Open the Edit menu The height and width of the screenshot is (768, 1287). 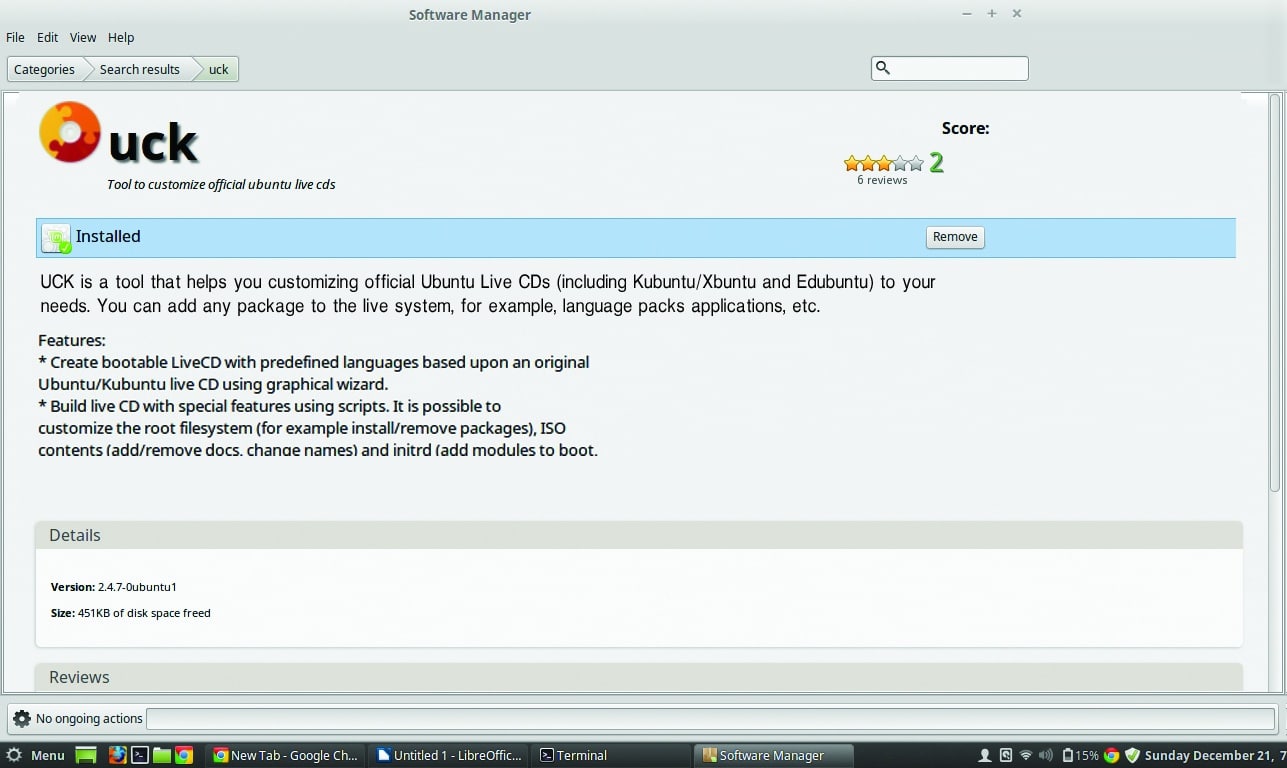click(x=46, y=37)
